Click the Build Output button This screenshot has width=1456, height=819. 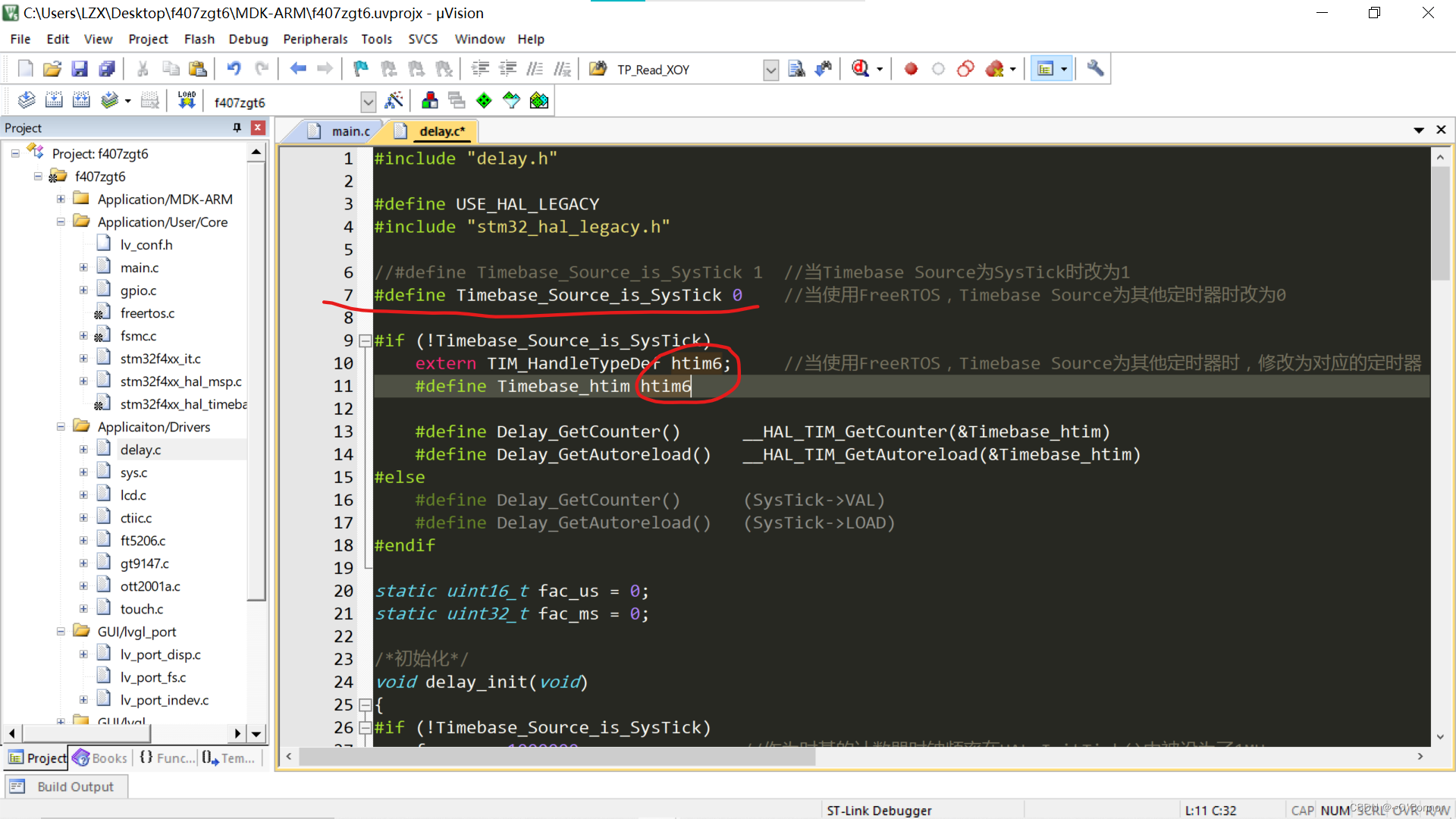[x=66, y=786]
